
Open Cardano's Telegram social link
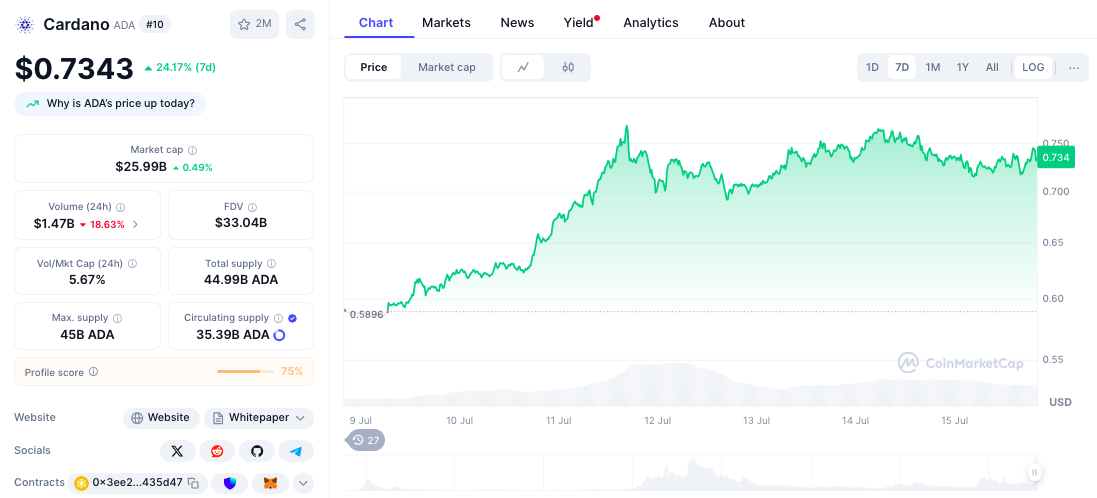(x=296, y=451)
